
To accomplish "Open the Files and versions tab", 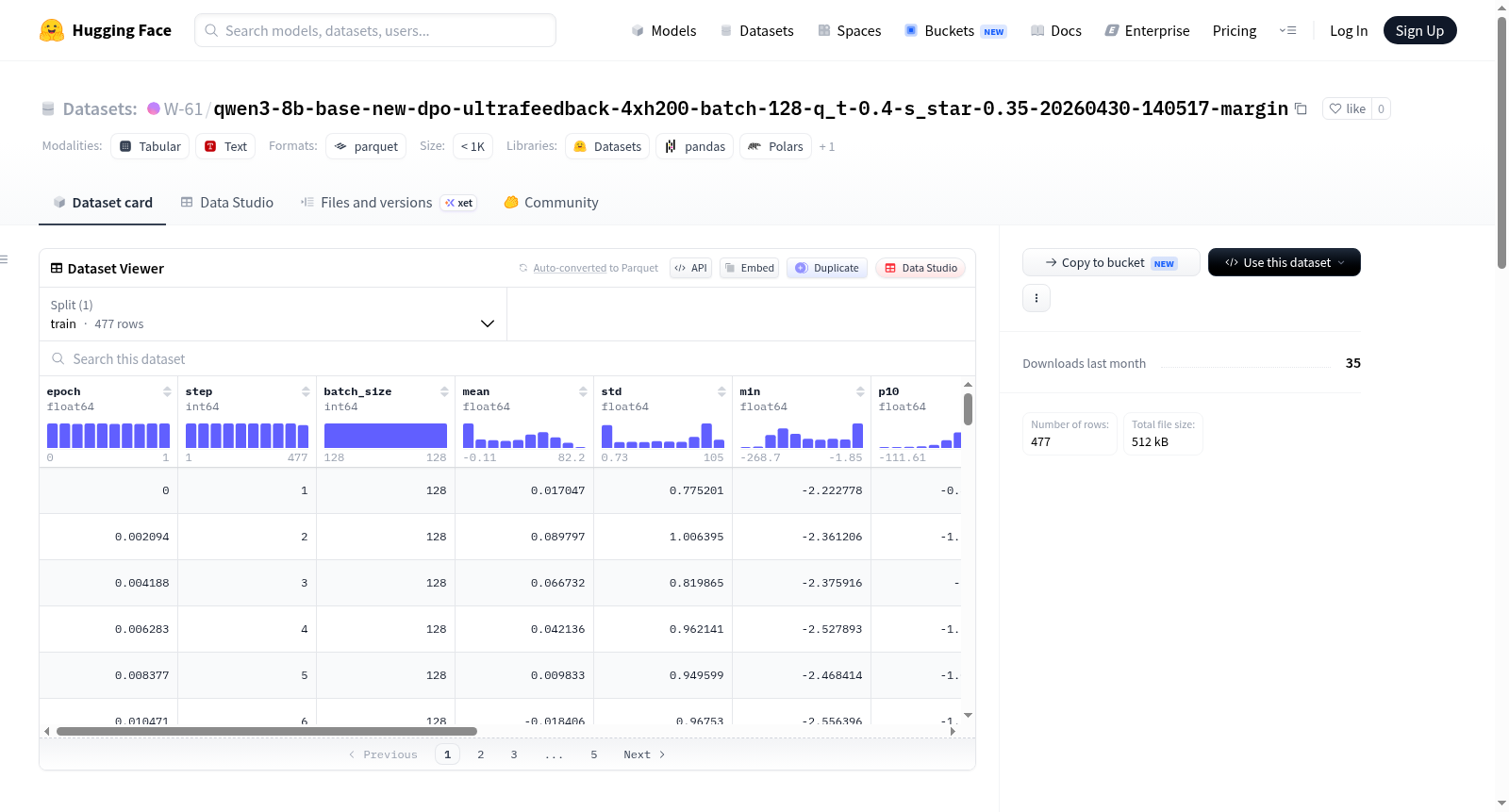I will tap(389, 203).
